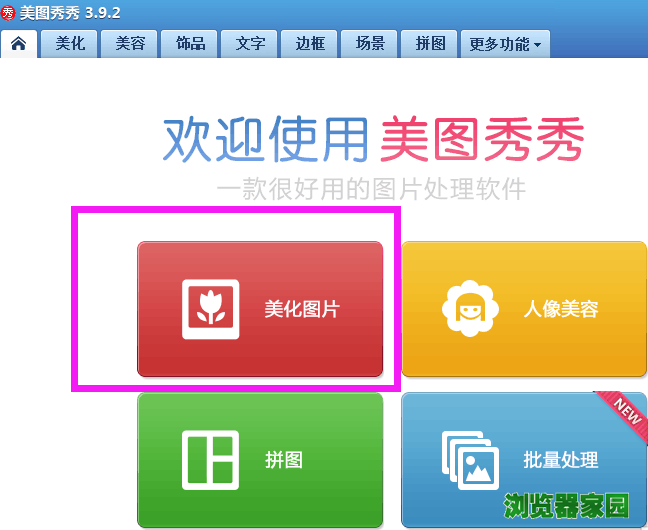Launch 拼图 from the green tile label
This screenshot has width=648, height=530.
[284, 460]
